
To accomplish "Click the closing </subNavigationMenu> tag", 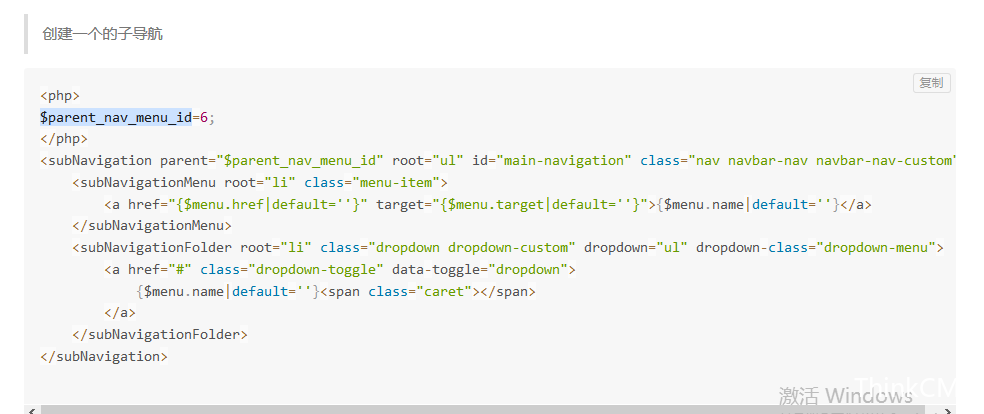I will 152,225.
